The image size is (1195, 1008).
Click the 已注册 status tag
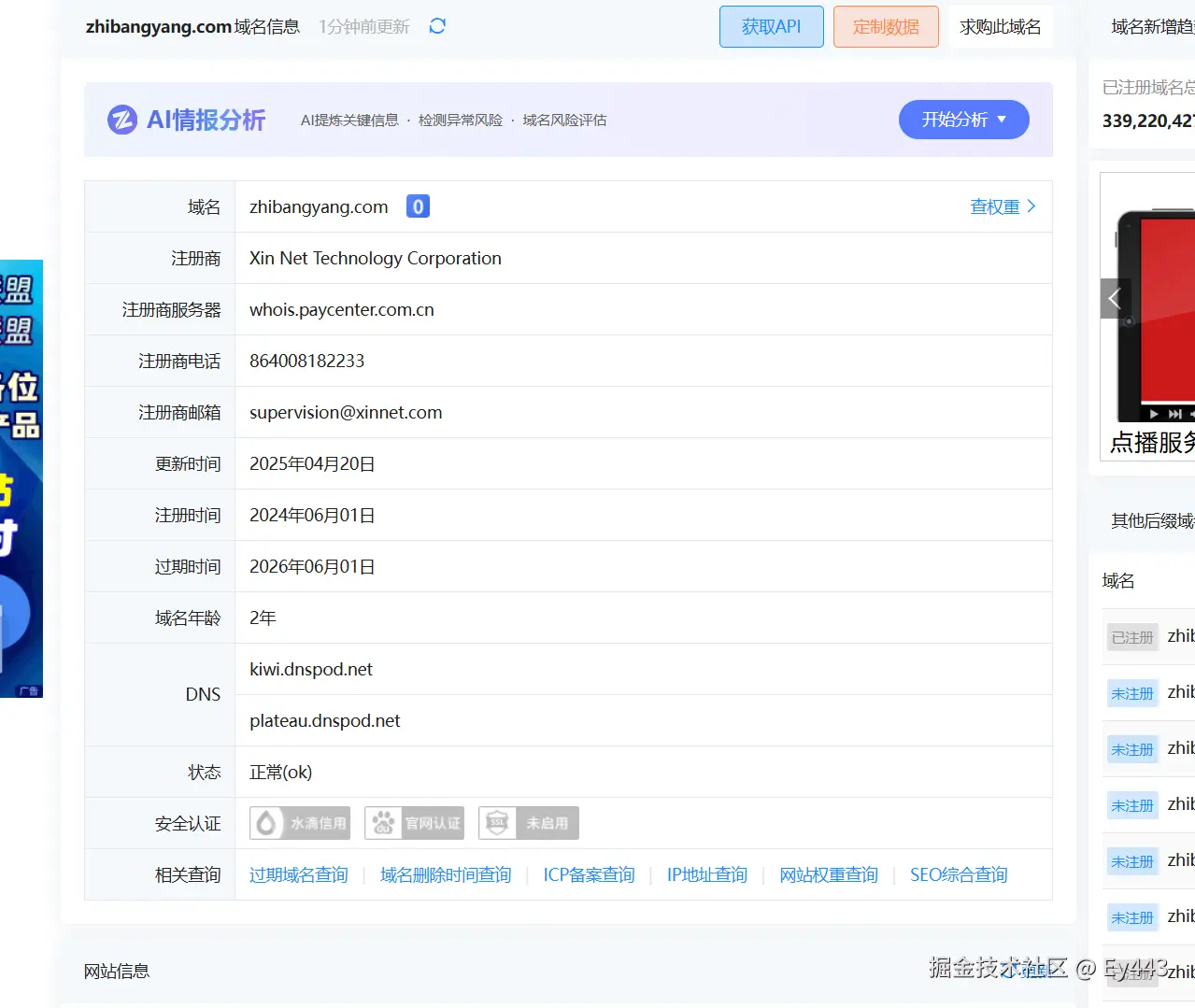click(1132, 637)
